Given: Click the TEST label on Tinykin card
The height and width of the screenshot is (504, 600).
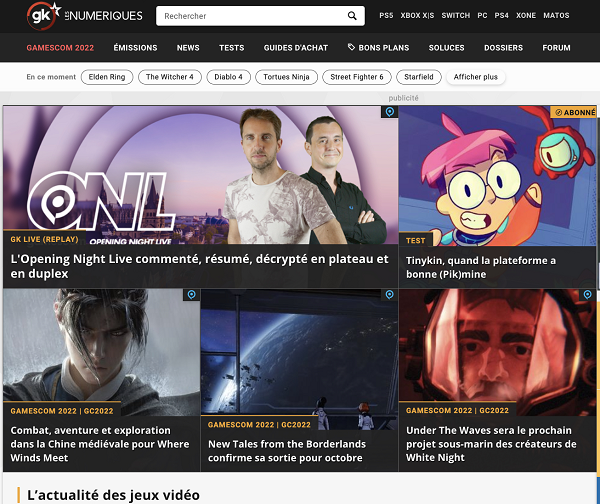Looking at the screenshot, I should coord(416,241).
